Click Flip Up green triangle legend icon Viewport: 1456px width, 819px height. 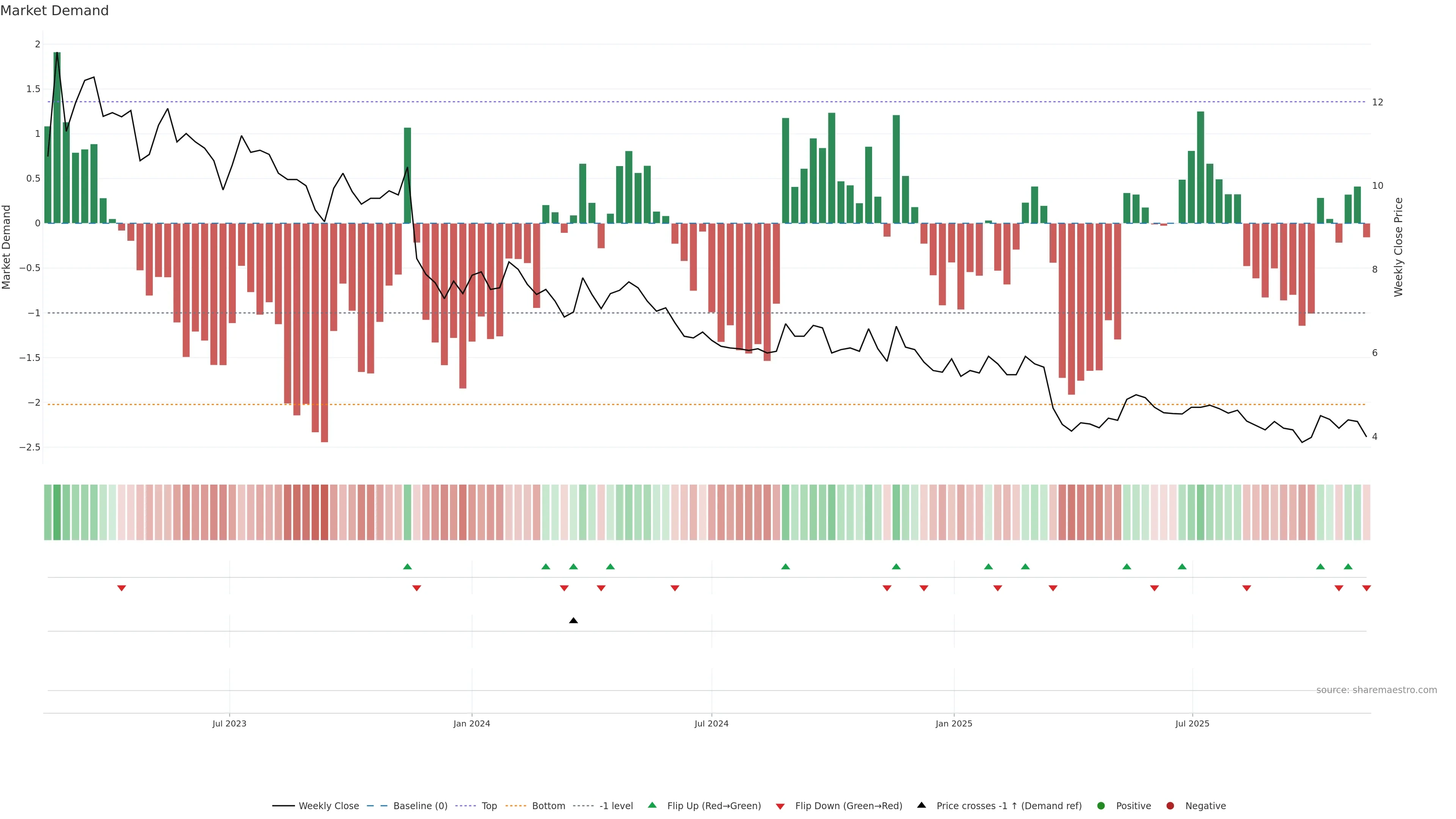click(652, 805)
